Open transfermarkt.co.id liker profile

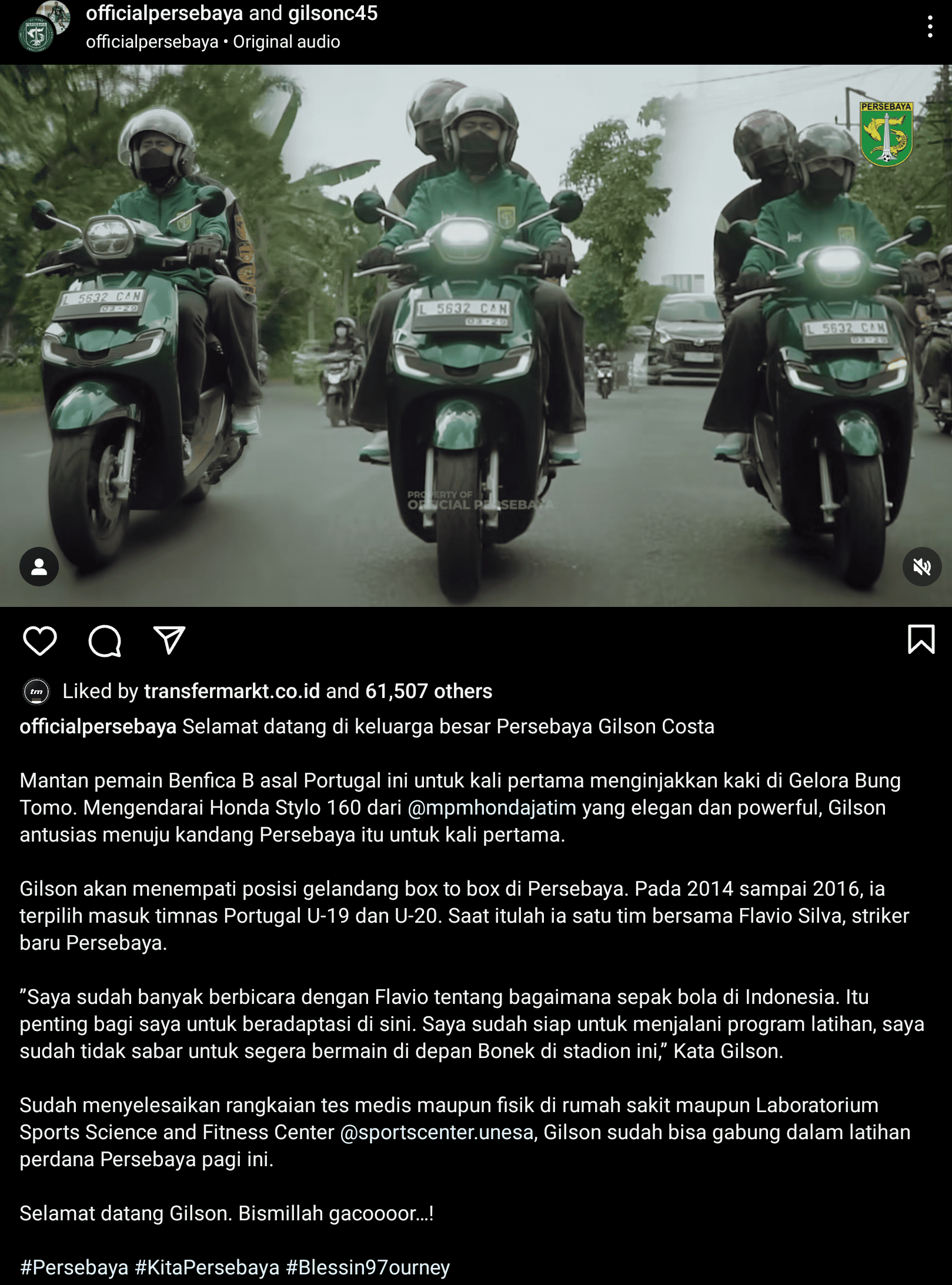232,691
